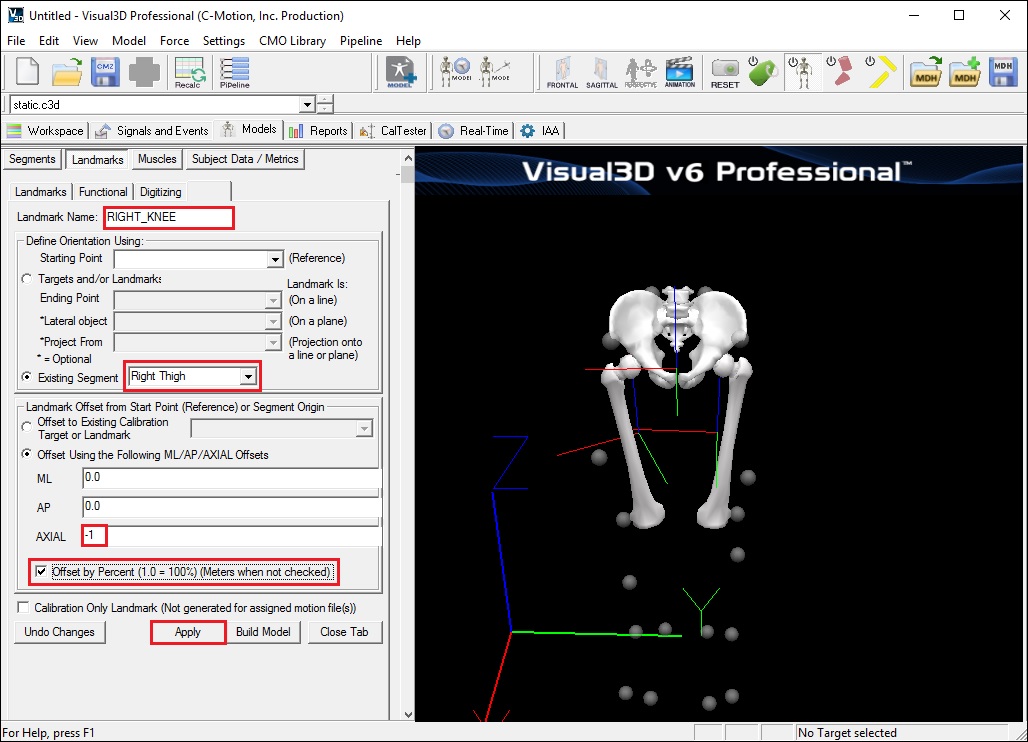Open the Model menu
The image size is (1028, 742).
(129, 41)
